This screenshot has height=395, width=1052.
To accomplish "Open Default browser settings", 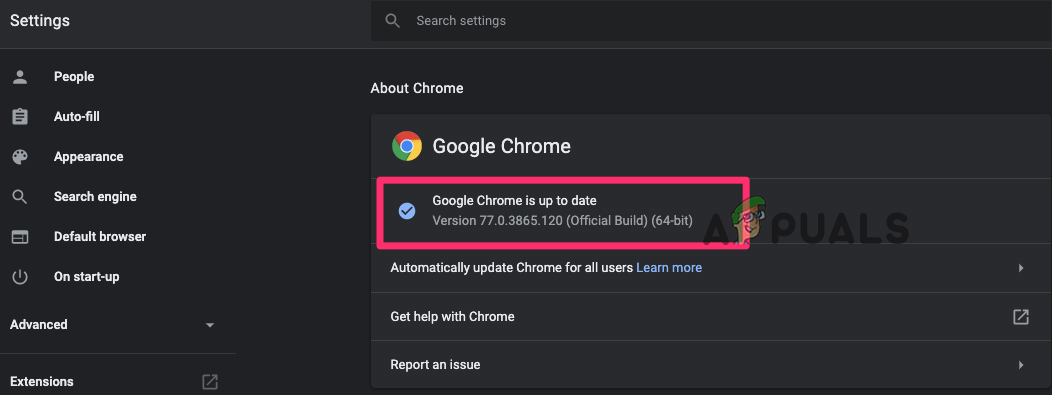I will pos(100,237).
